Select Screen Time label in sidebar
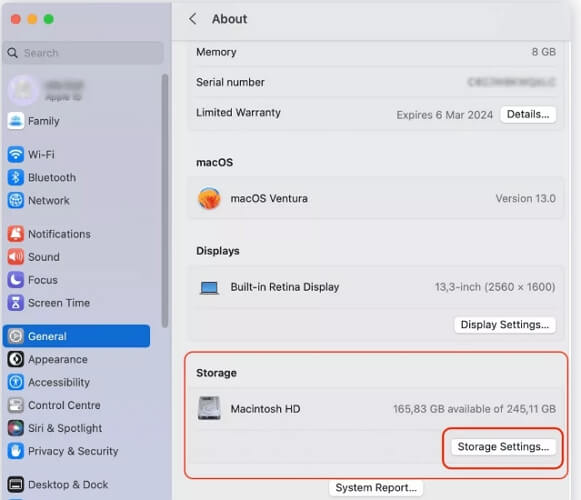Screen dimensions: 581x500 click(x=59, y=303)
